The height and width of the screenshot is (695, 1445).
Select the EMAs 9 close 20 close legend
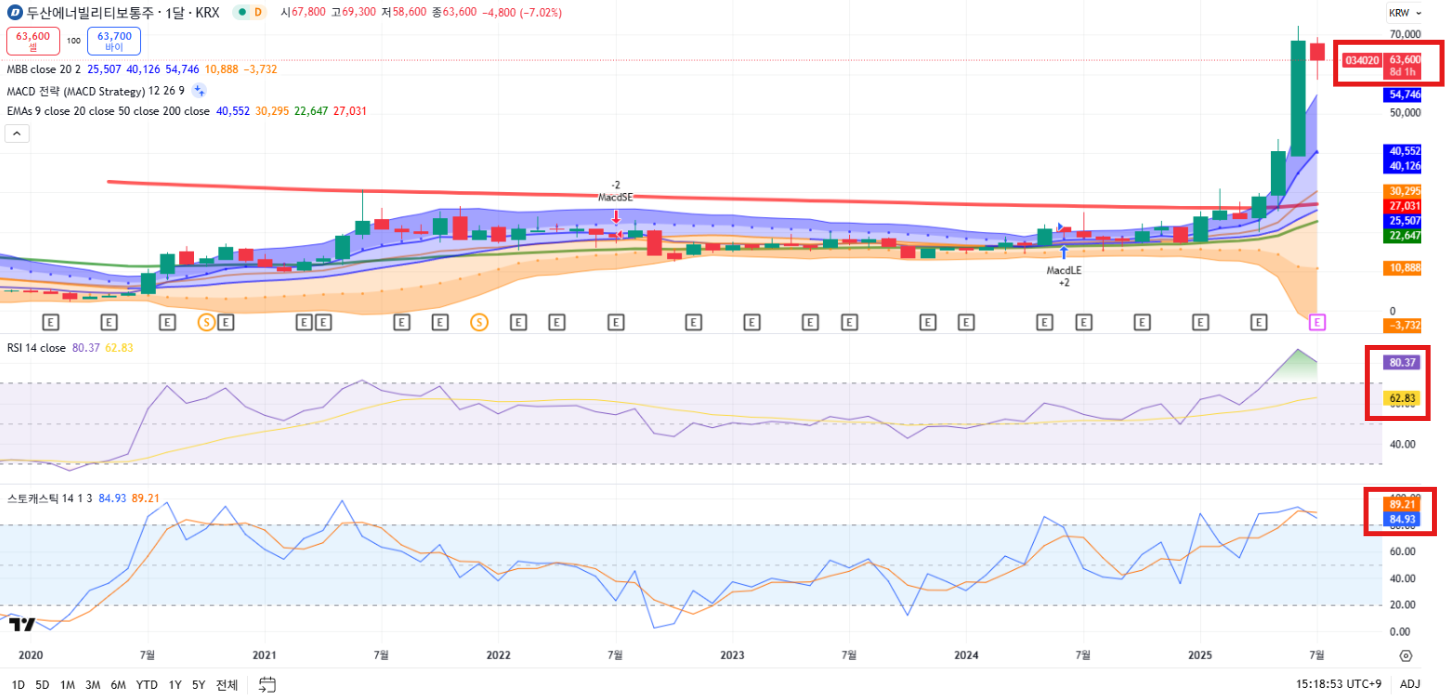(108, 111)
